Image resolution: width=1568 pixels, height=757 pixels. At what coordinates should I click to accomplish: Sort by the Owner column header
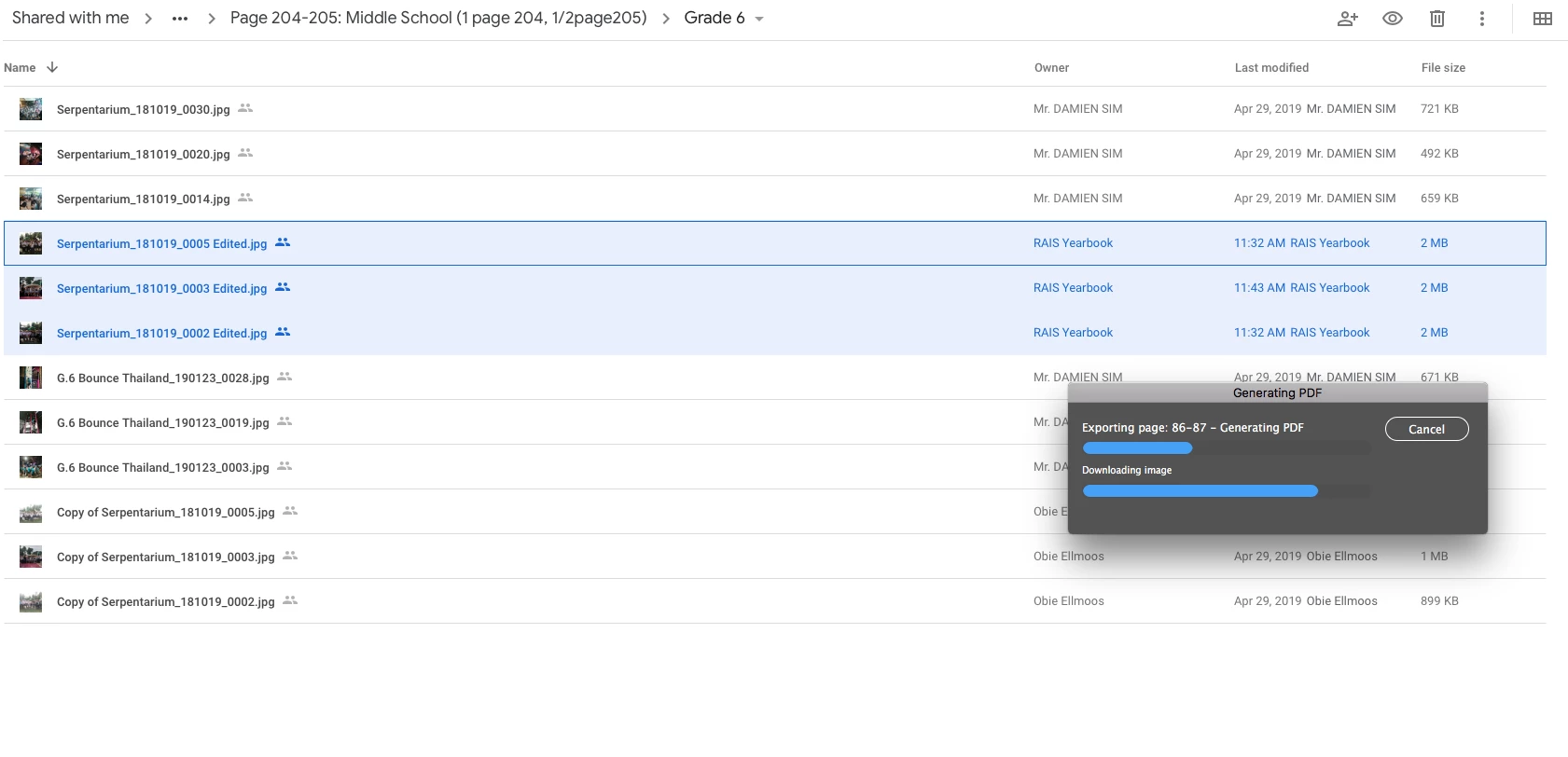[x=1051, y=68]
